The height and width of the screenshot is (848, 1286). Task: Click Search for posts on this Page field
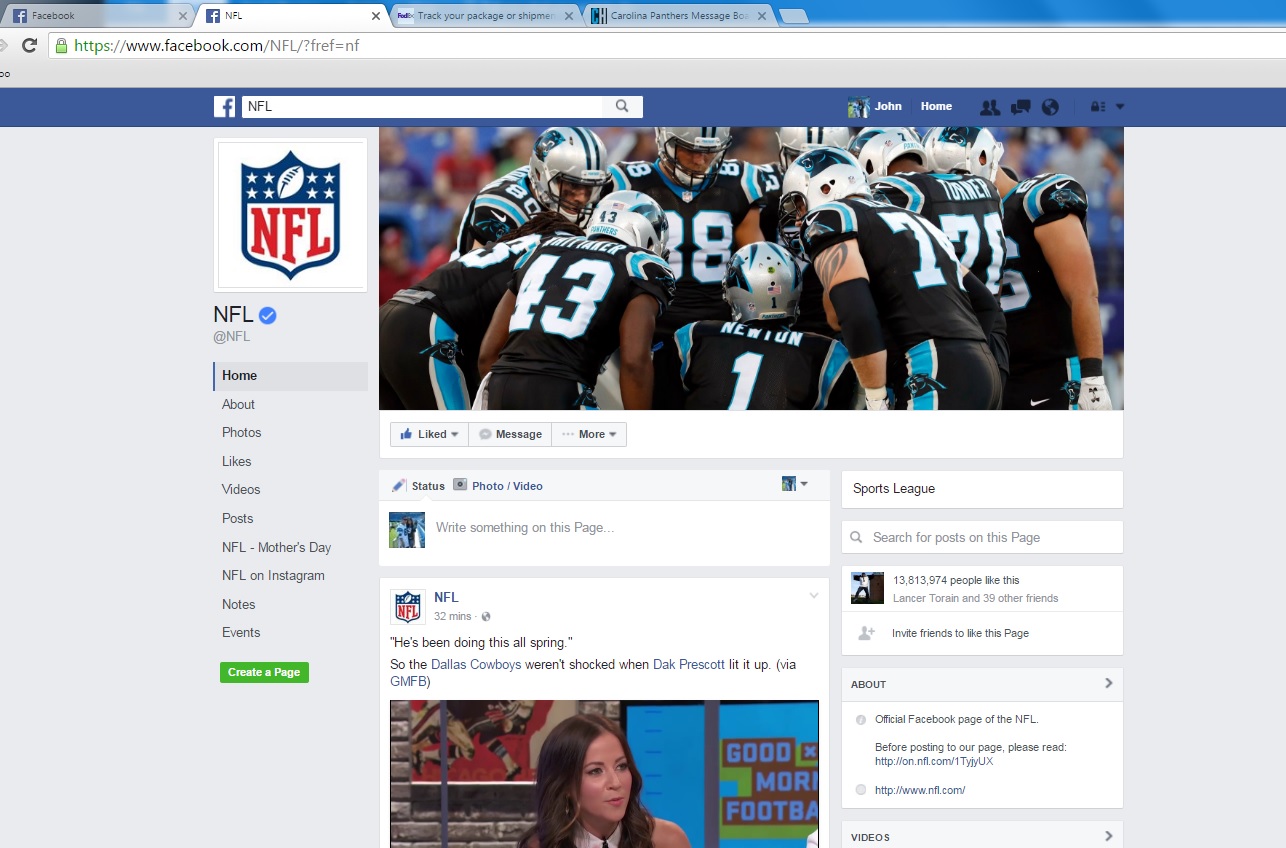click(982, 537)
